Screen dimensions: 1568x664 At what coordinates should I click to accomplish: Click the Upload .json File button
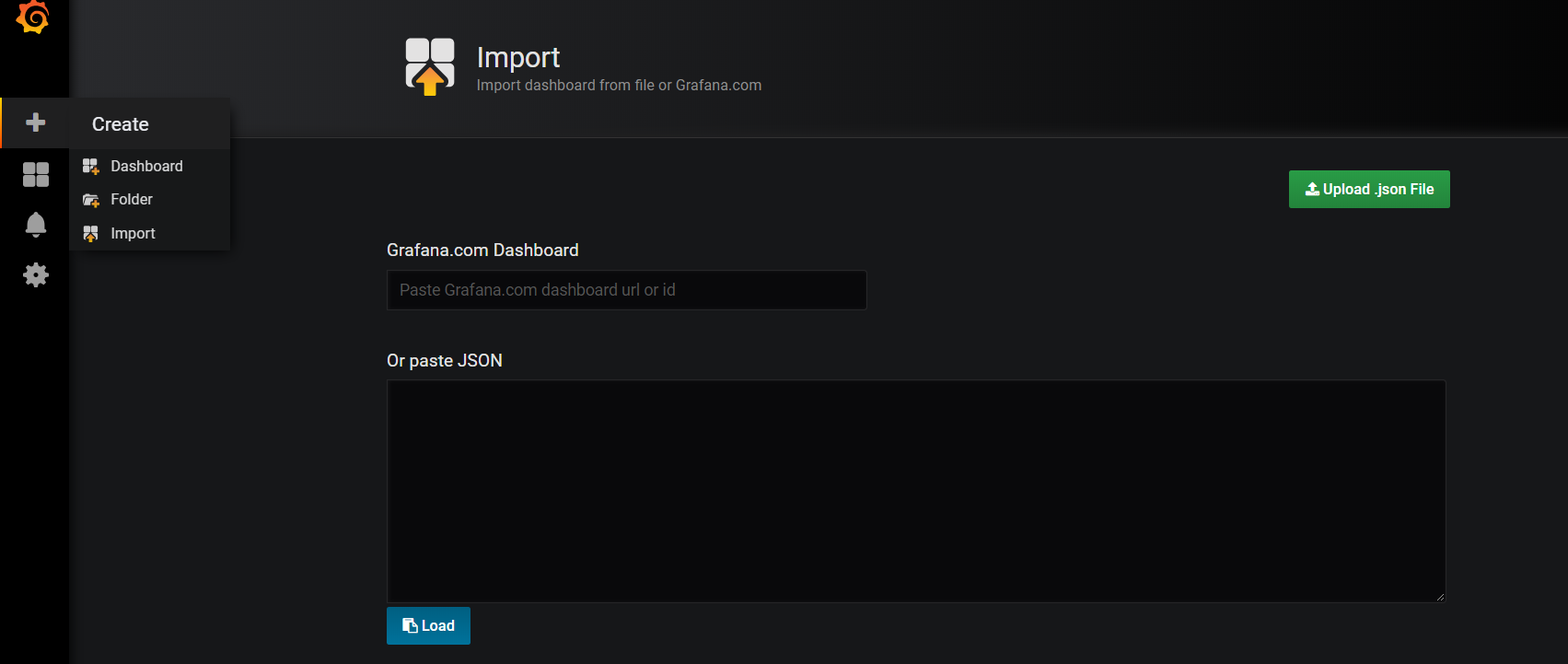pyautogui.click(x=1369, y=189)
